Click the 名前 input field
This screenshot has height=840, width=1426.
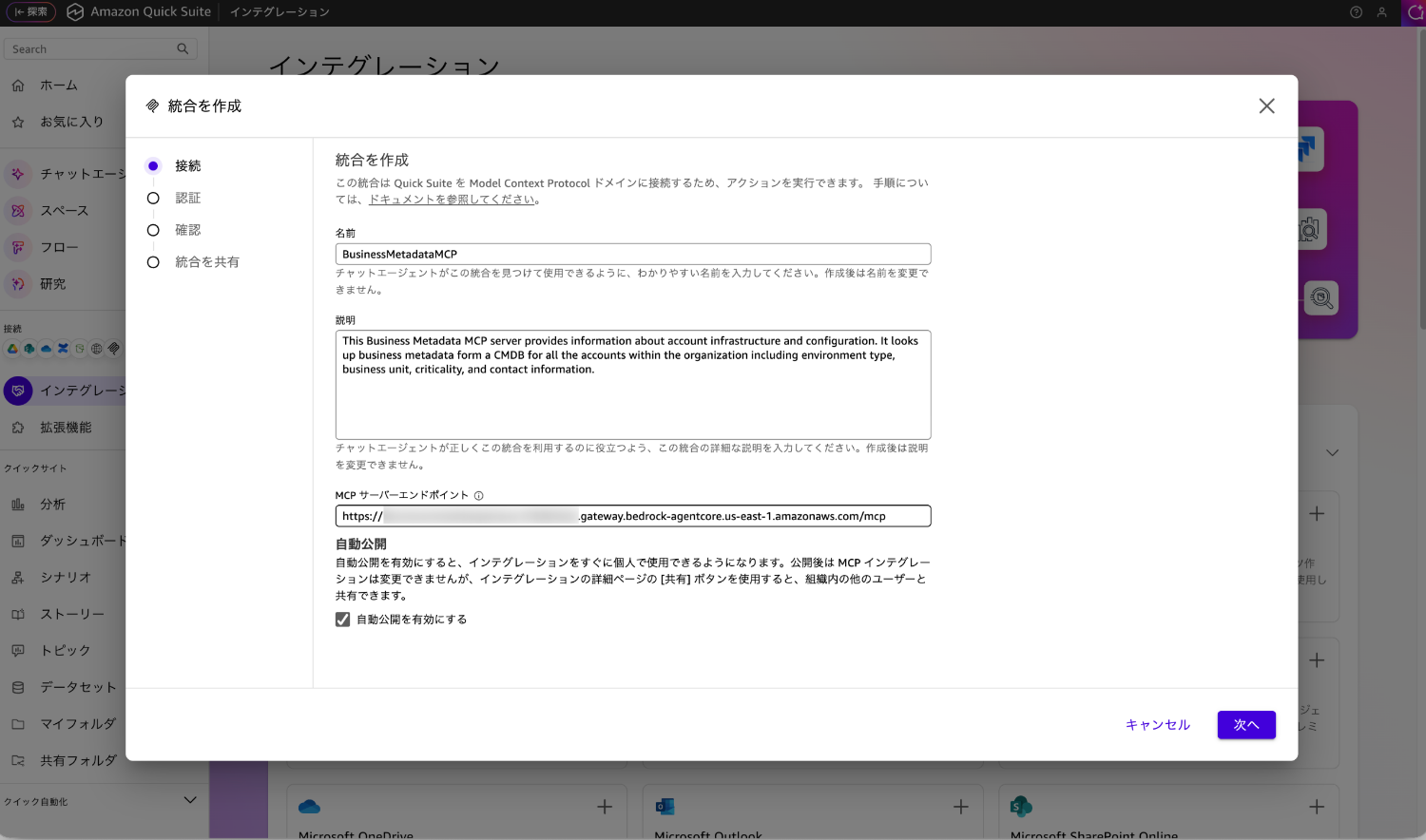(633, 255)
